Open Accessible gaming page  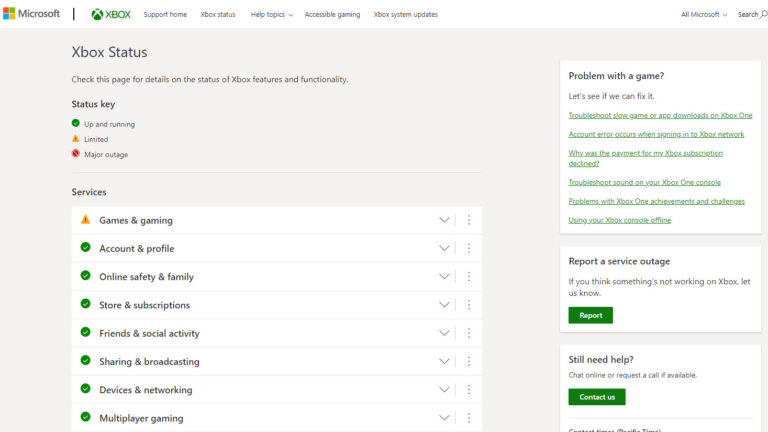(332, 15)
